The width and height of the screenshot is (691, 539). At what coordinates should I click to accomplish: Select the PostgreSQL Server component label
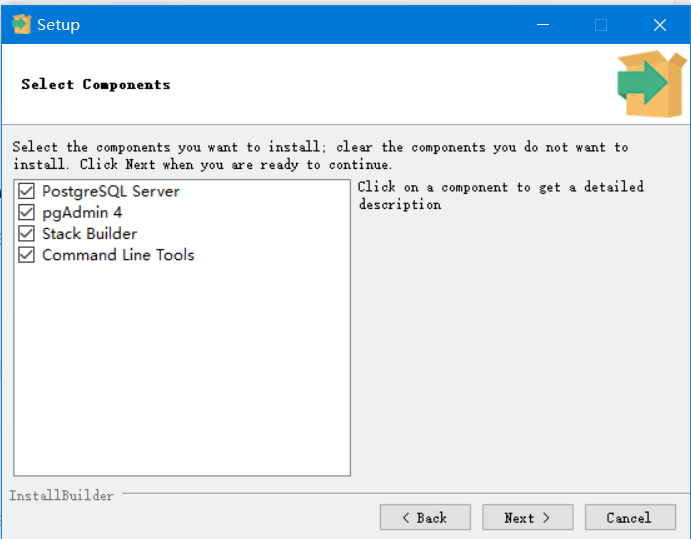110,191
